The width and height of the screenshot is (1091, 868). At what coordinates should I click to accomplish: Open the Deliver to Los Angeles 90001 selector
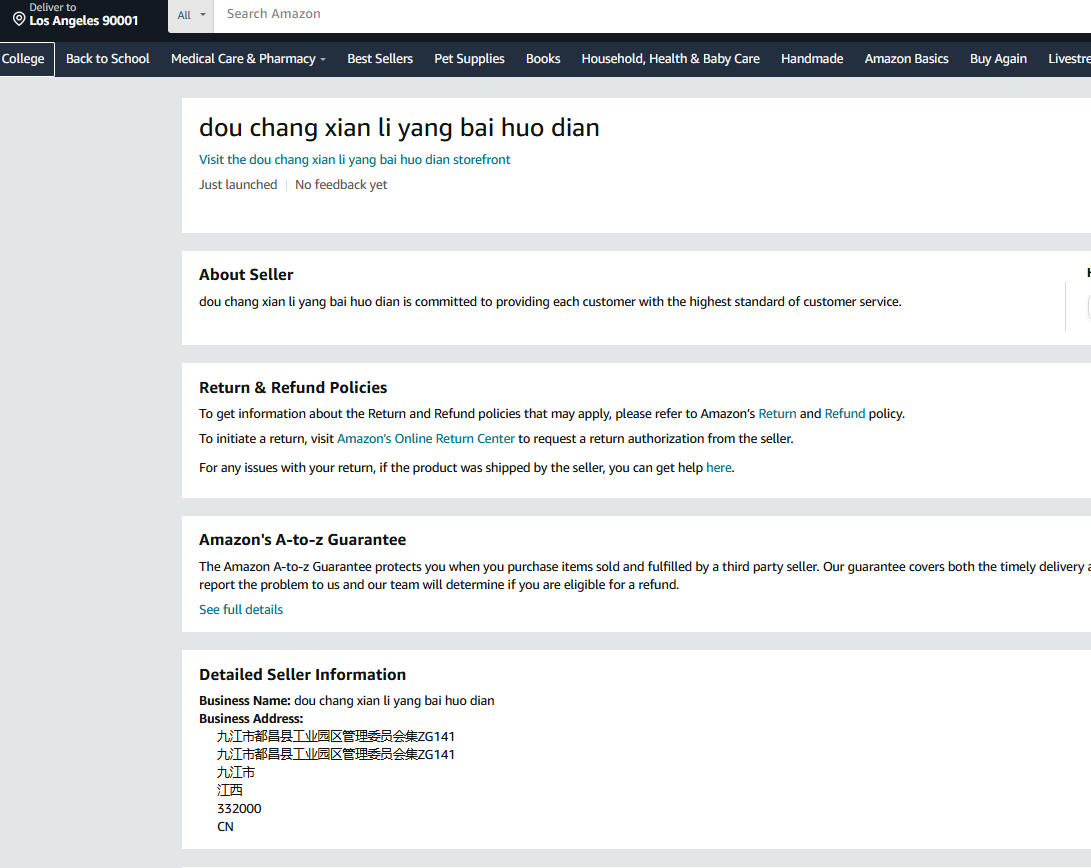(76, 15)
